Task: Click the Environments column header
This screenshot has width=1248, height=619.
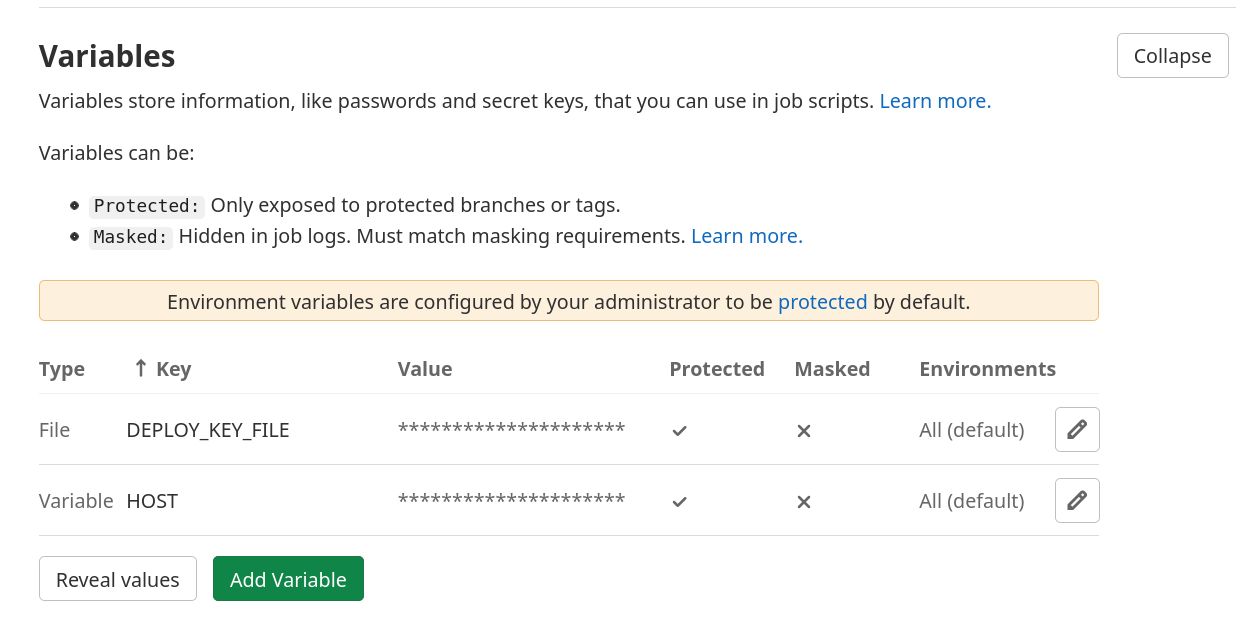Action: coord(987,369)
